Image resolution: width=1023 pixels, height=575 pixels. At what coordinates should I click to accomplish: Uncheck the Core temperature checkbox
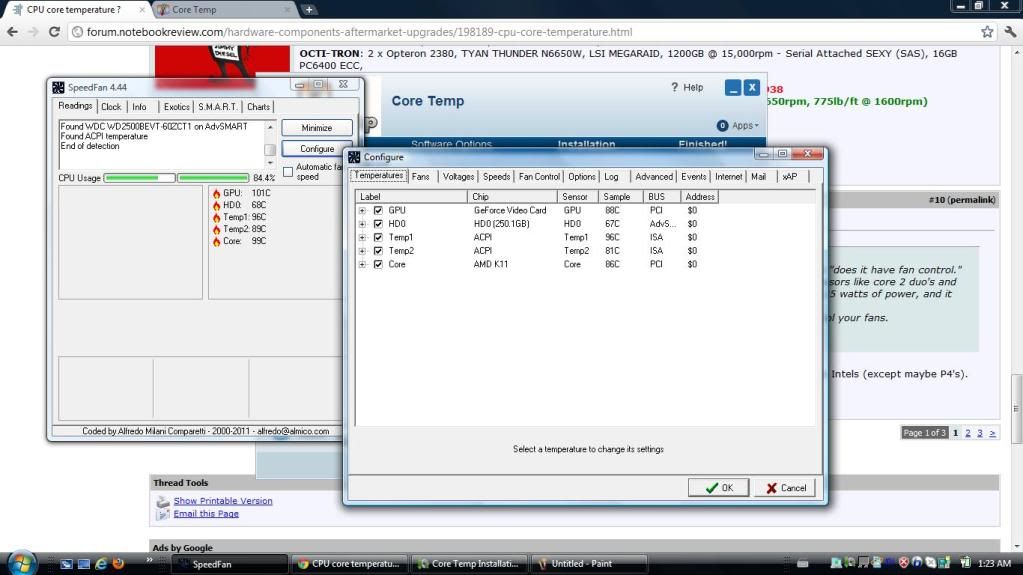[x=378, y=264]
